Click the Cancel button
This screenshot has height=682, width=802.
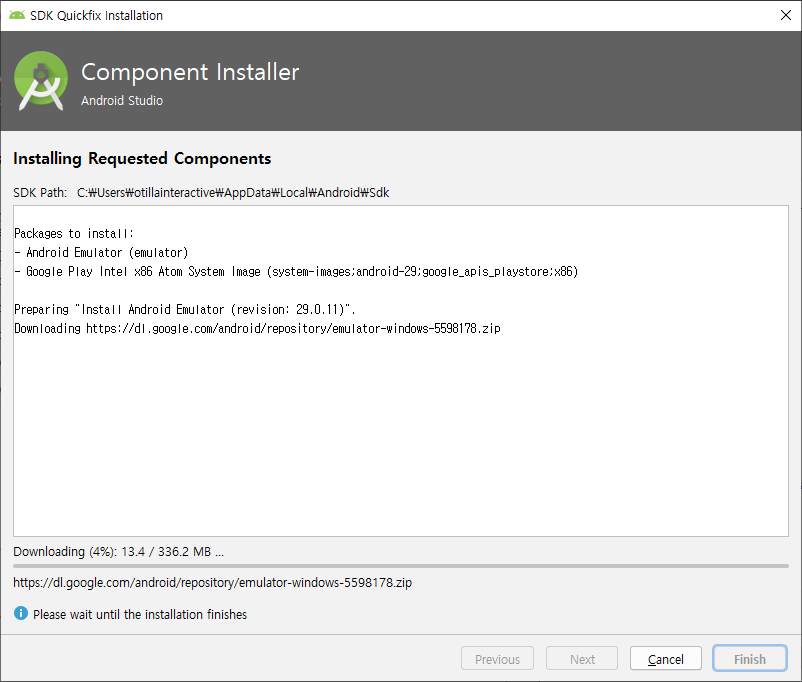coord(665,658)
